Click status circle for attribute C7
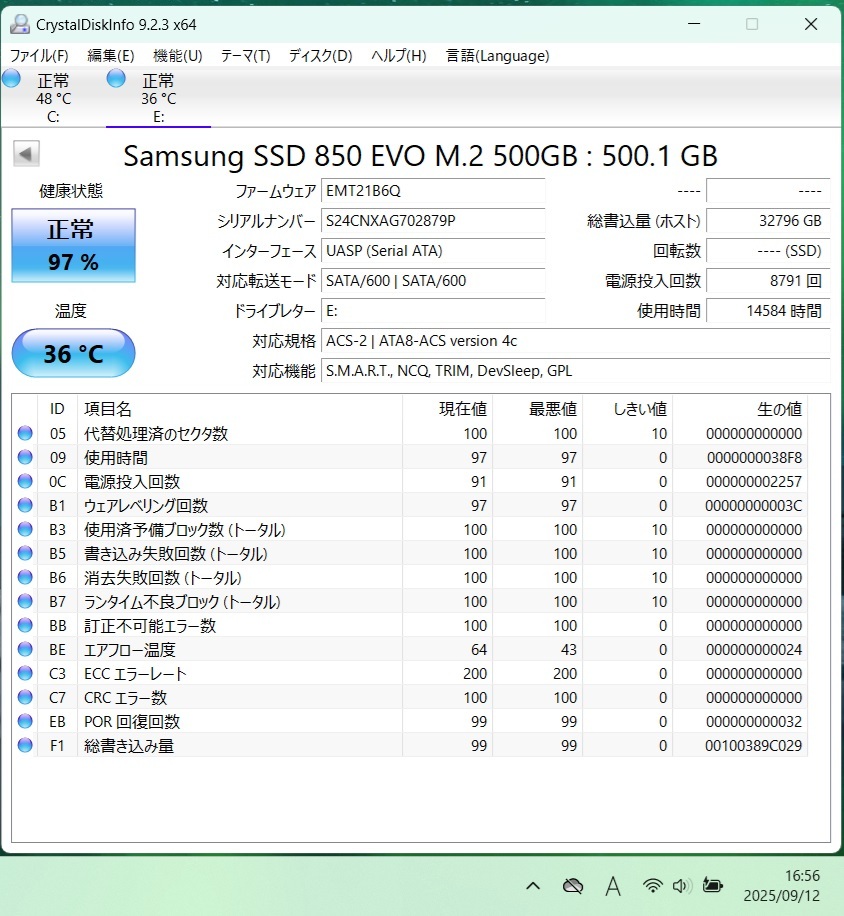This screenshot has width=844, height=916. click(x=25, y=697)
